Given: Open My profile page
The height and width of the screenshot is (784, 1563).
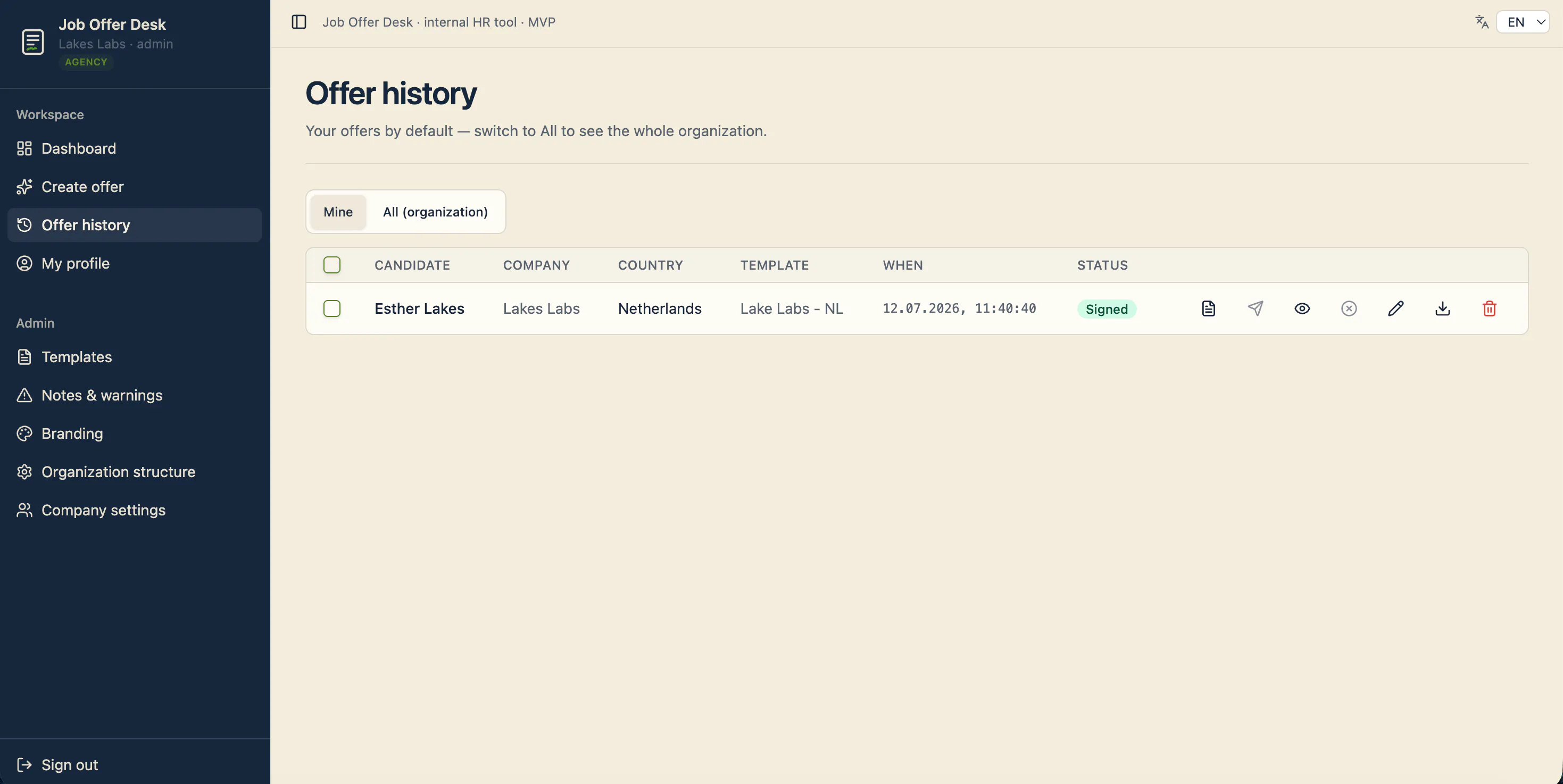Looking at the screenshot, I should tap(135, 263).
